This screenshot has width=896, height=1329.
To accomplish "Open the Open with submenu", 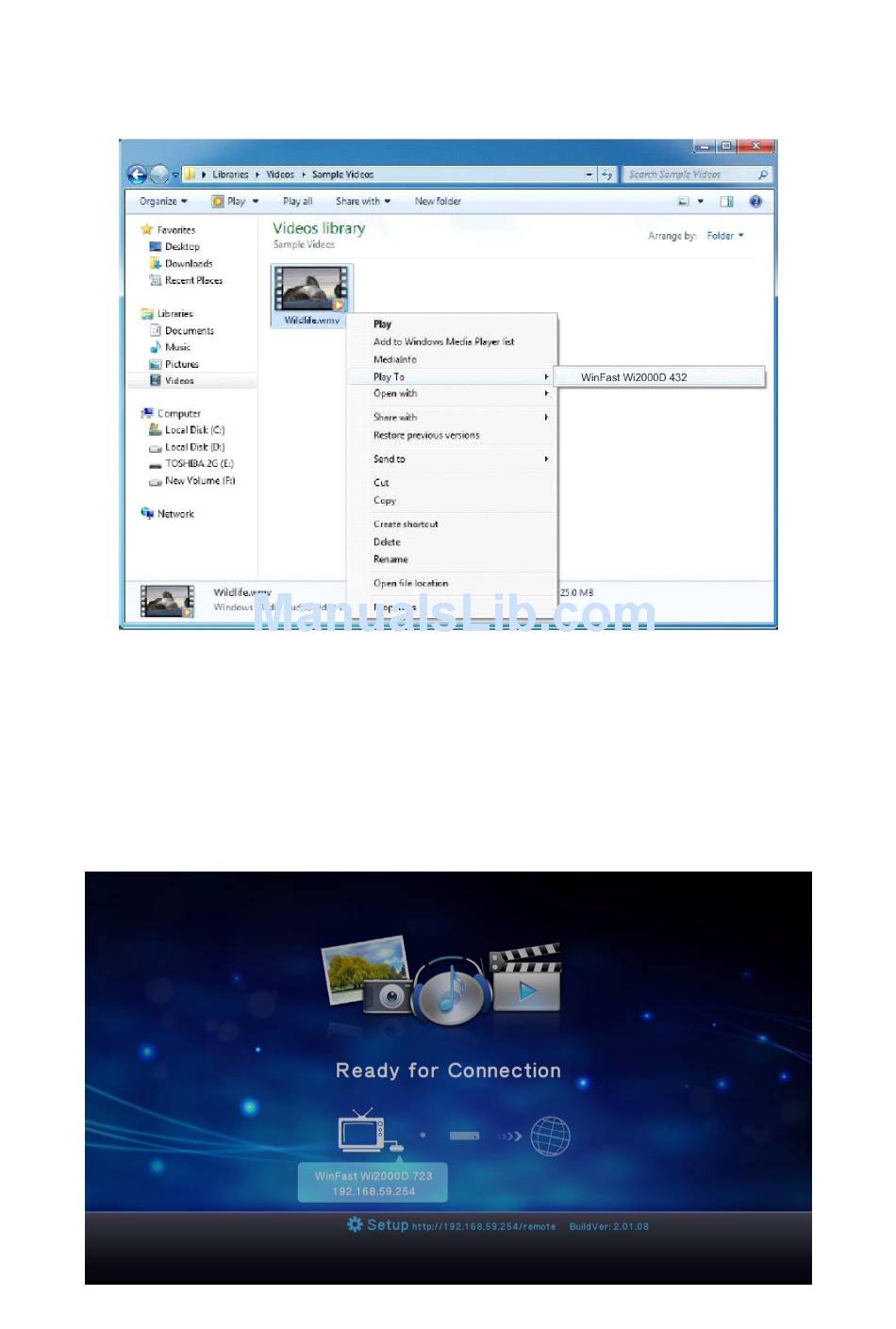I will [x=452, y=394].
